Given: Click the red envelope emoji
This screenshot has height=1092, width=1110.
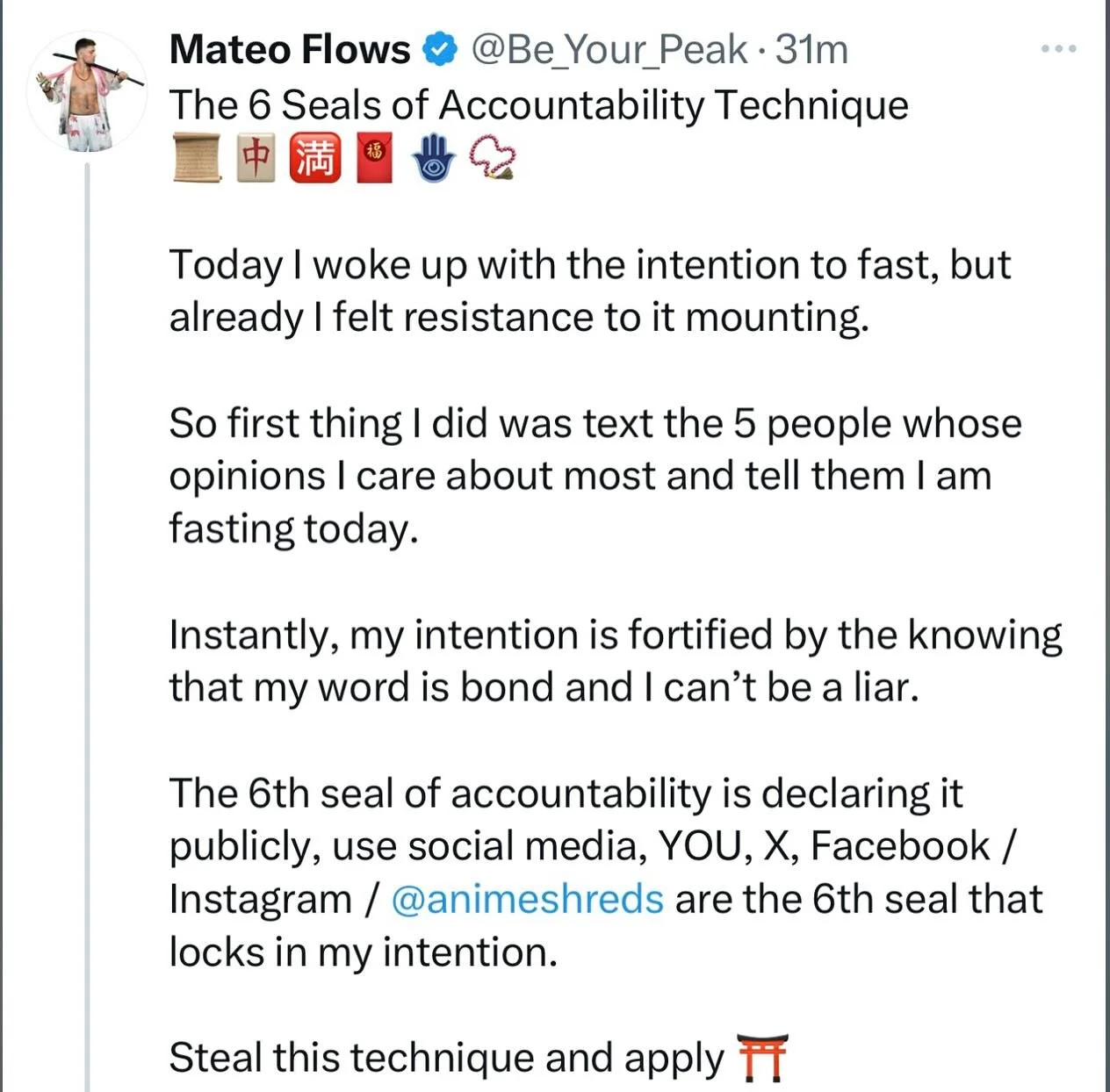Looking at the screenshot, I should click(x=372, y=158).
